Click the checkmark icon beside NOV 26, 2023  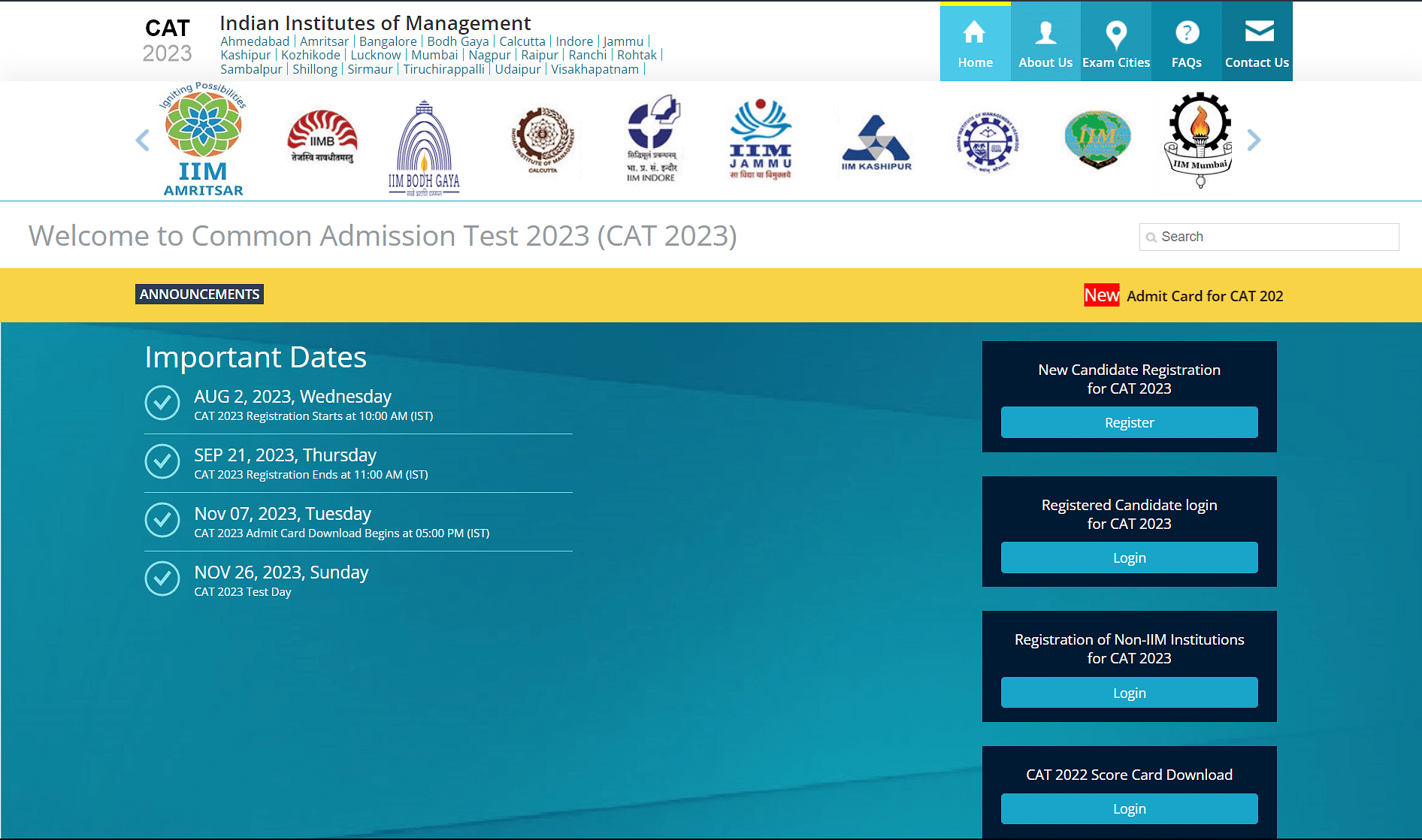click(x=162, y=579)
